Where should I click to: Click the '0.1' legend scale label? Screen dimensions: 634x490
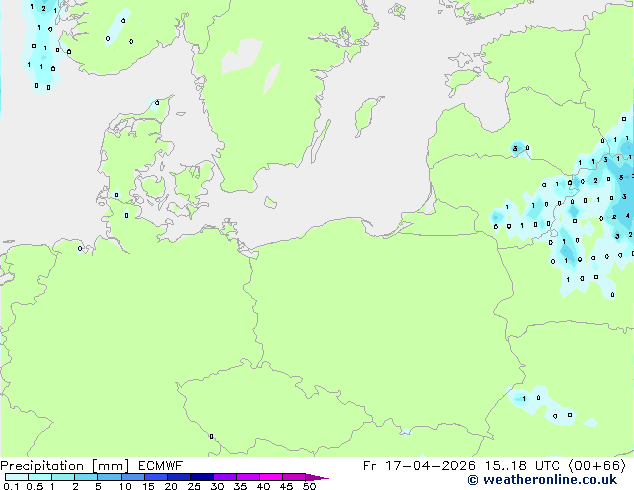click(x=11, y=486)
